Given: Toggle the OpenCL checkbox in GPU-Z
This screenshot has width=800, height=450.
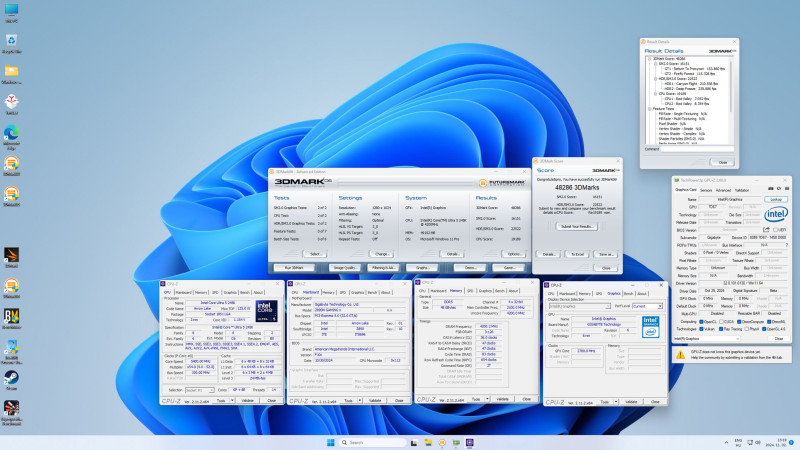Looking at the screenshot, I should pyautogui.click(x=702, y=322).
